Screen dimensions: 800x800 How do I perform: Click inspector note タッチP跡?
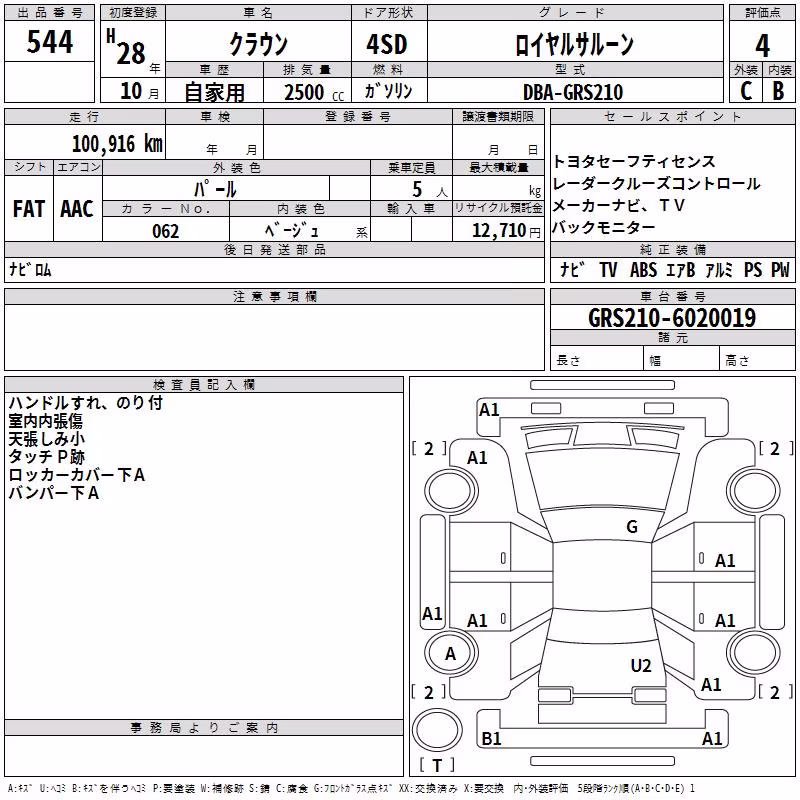(46, 457)
